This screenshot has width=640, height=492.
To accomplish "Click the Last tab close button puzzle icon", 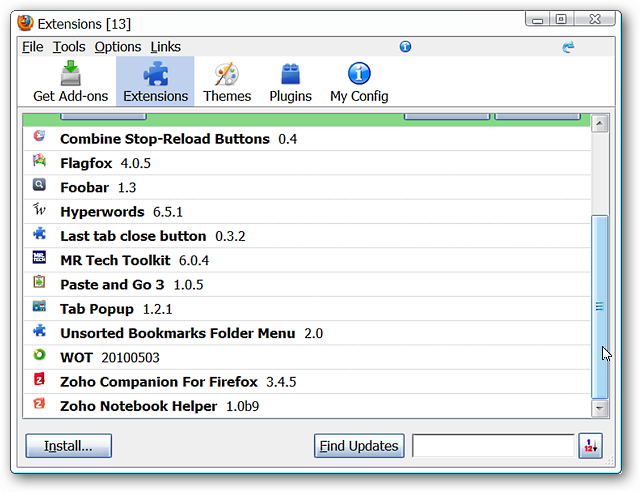I will point(39,234).
